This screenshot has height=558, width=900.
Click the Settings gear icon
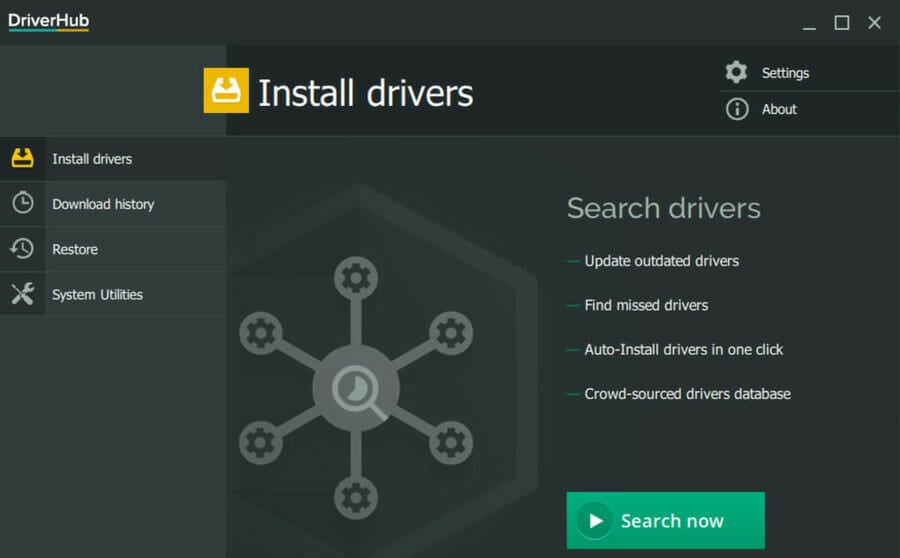tap(736, 72)
